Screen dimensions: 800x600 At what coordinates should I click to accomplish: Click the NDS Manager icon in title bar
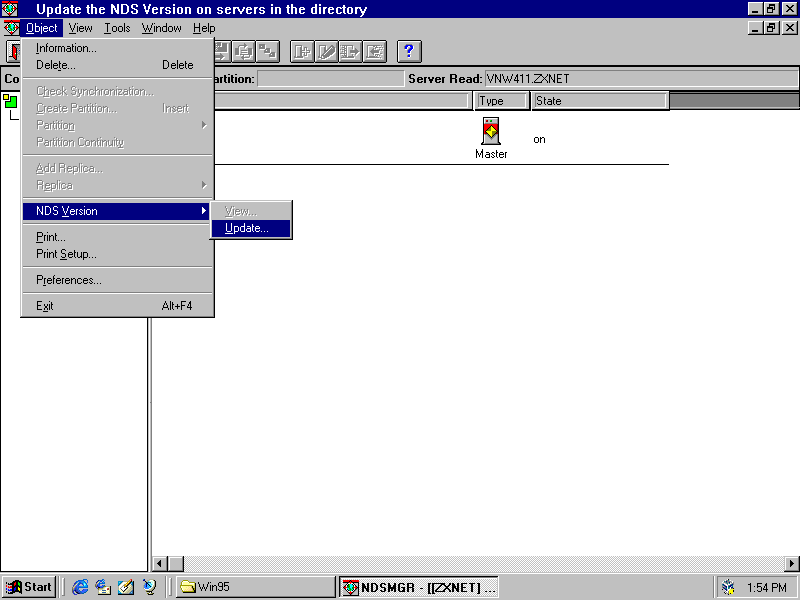coord(10,9)
